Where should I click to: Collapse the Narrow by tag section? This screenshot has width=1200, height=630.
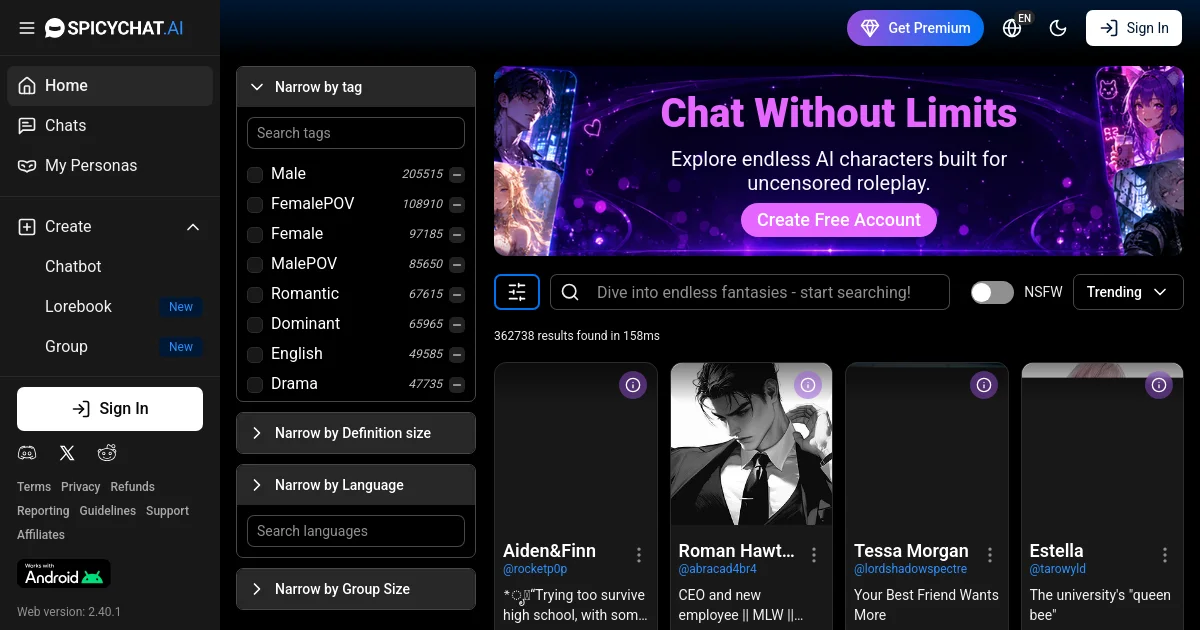[356, 87]
